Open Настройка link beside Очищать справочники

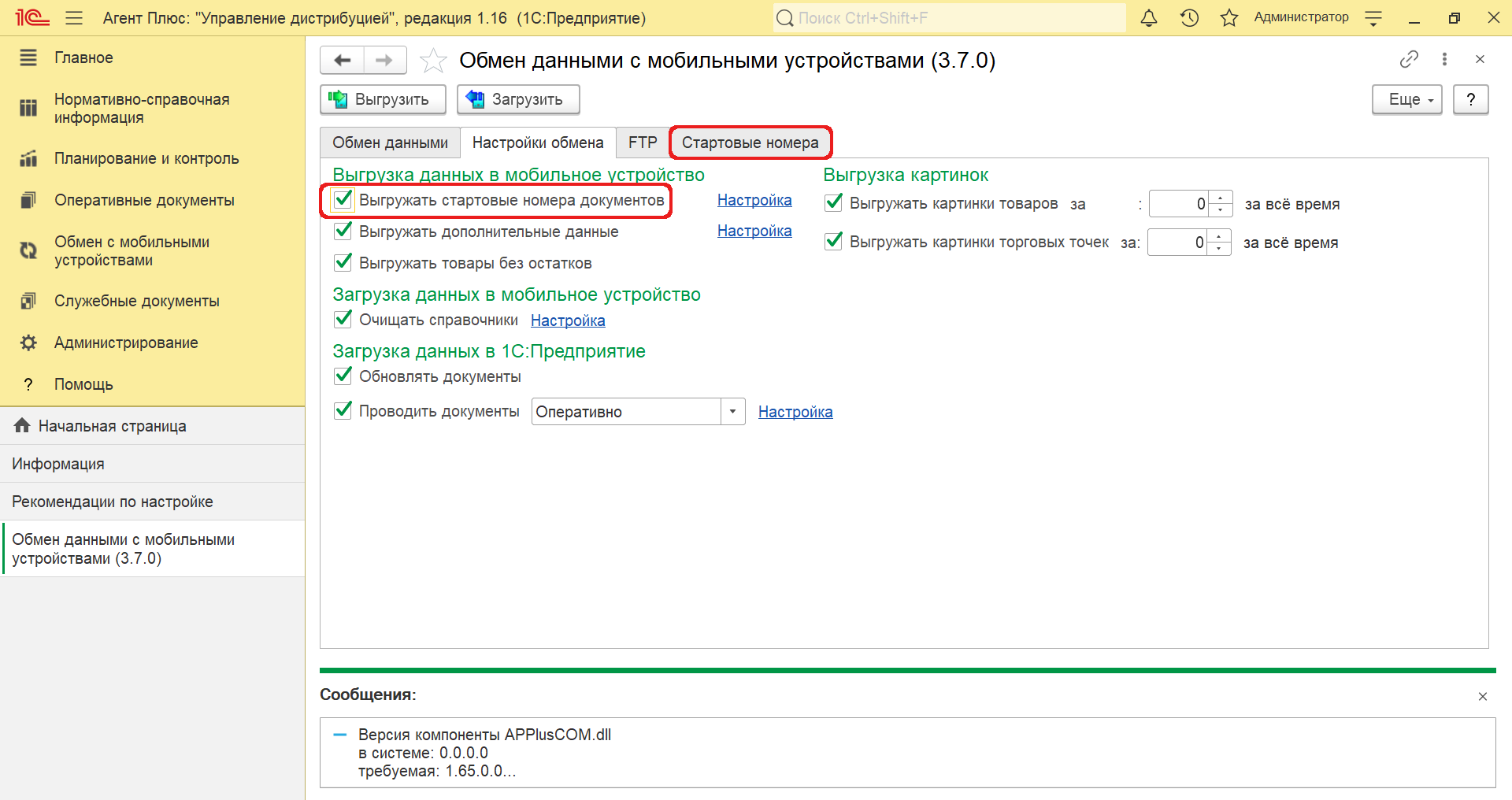[568, 320]
